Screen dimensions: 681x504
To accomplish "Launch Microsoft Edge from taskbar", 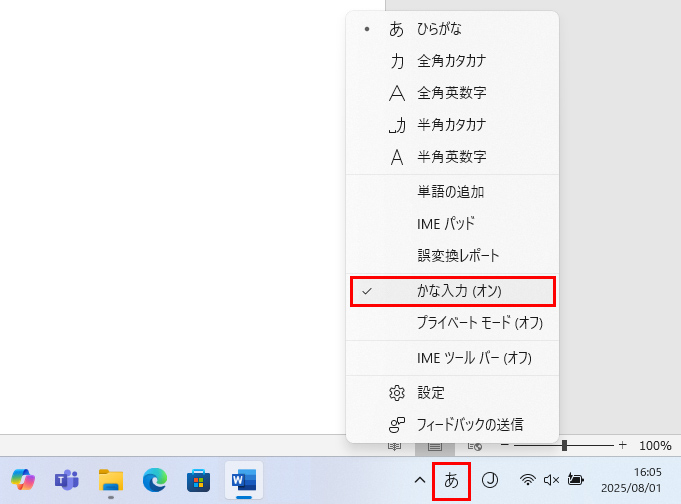I will click(x=155, y=480).
